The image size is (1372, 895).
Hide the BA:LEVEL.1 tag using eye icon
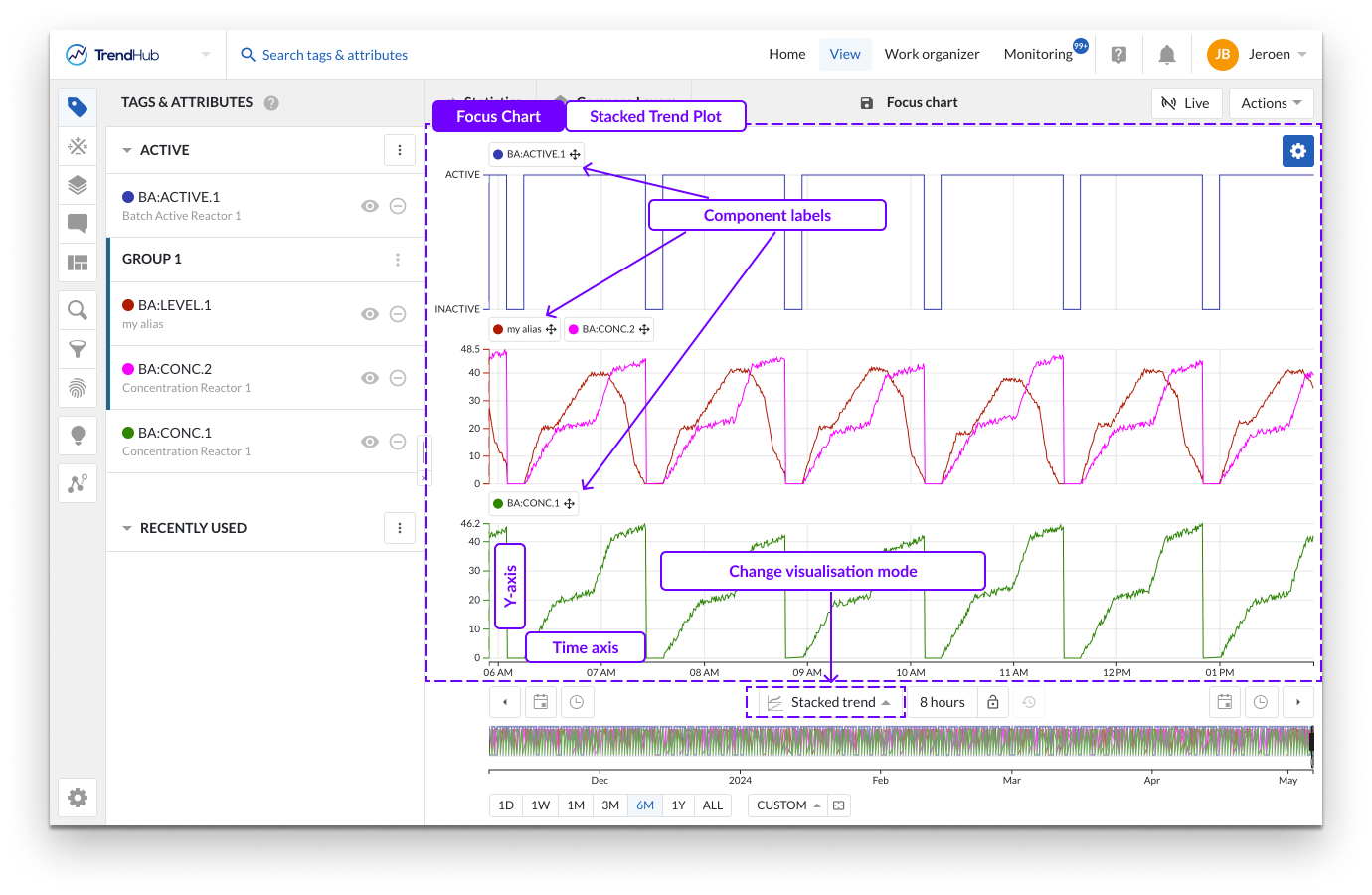coord(369,314)
